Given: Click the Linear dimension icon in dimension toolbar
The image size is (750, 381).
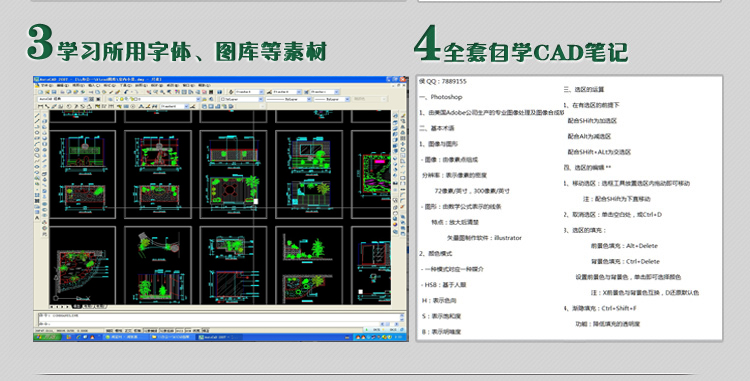Looking at the screenshot, I should pos(40,106).
